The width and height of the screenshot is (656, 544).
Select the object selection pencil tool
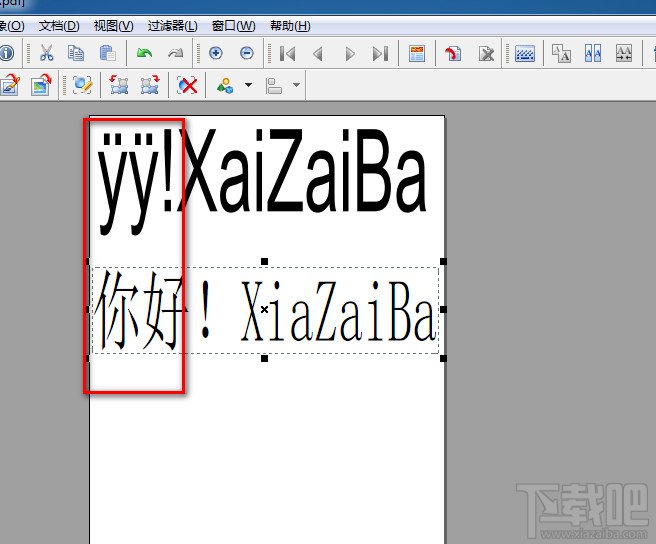[x=82, y=85]
